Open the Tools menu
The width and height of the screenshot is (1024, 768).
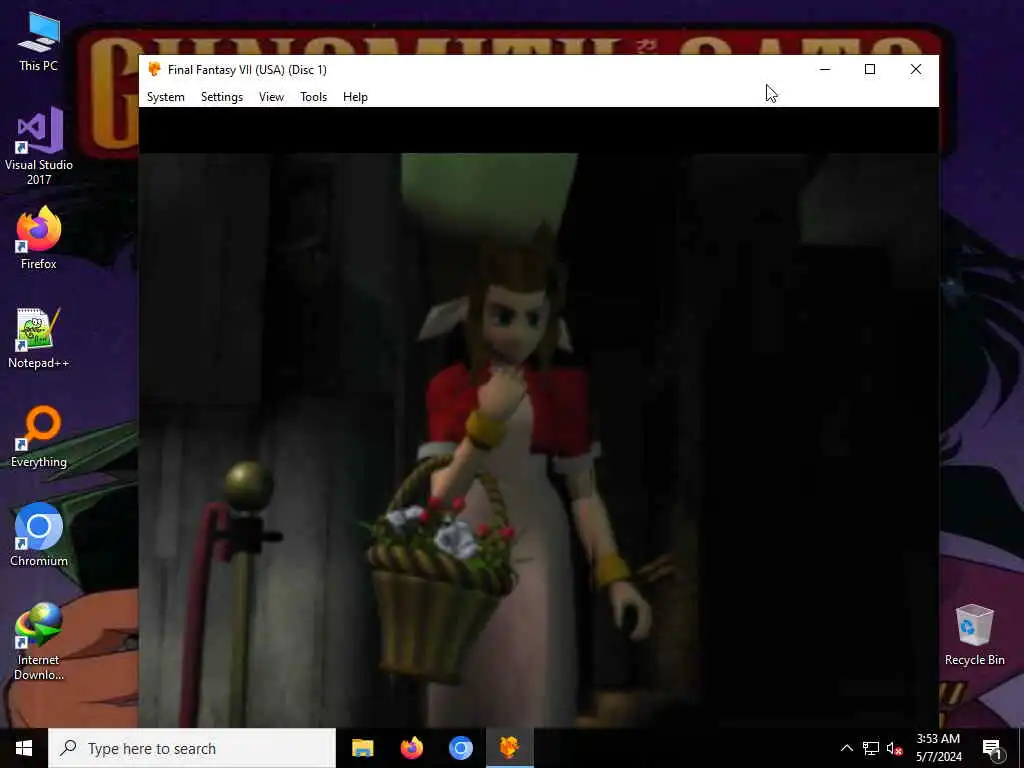[x=313, y=97]
